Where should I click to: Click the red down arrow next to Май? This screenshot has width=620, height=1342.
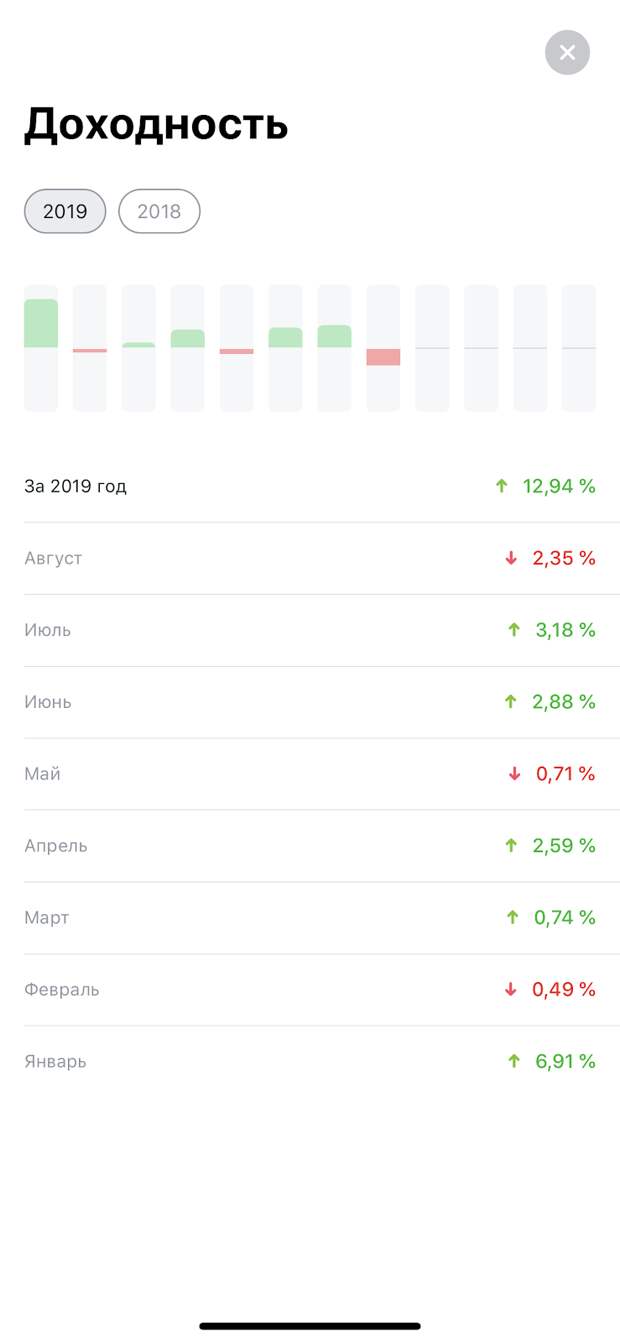[x=515, y=774]
